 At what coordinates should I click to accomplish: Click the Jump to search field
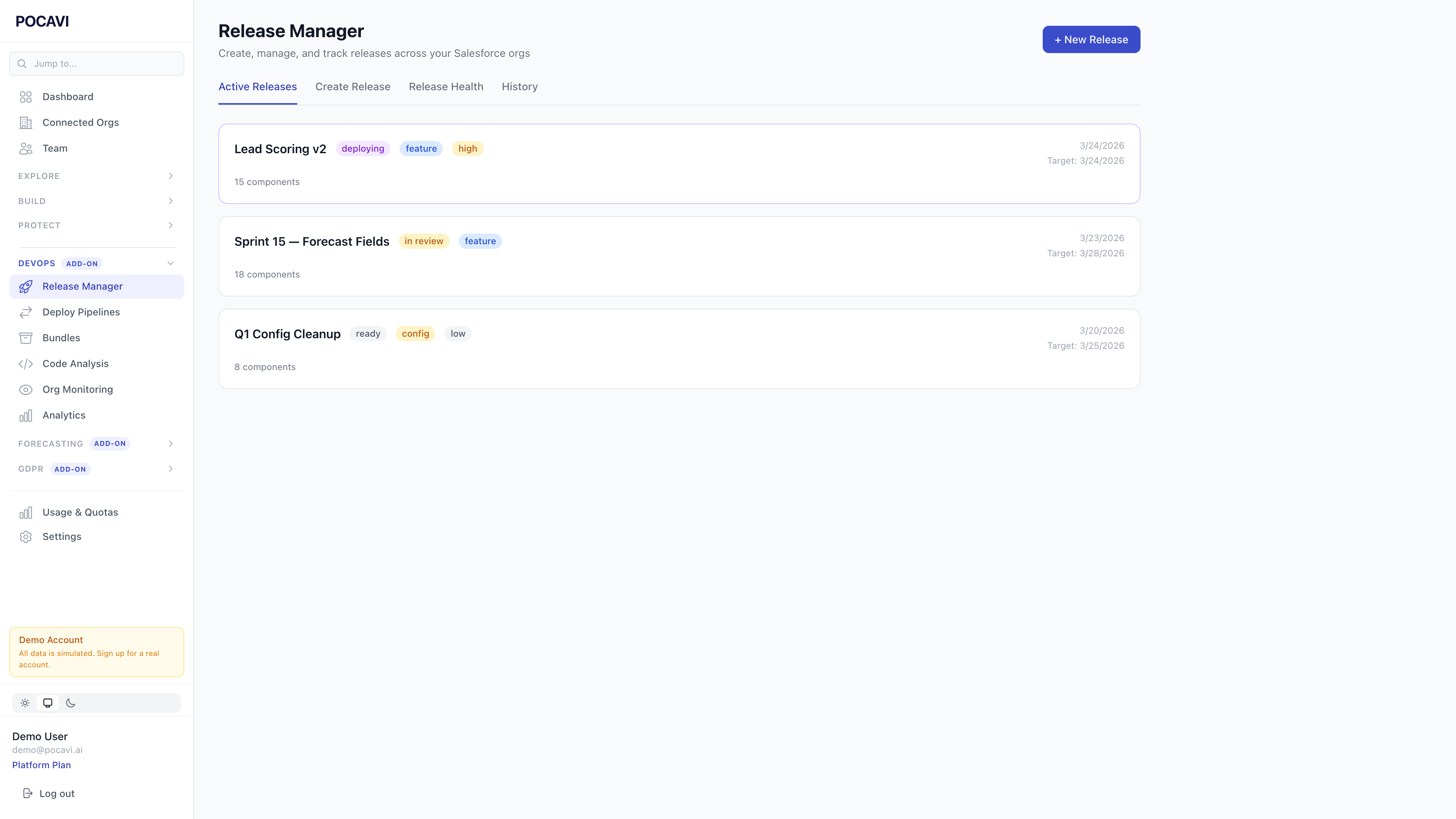click(x=97, y=64)
